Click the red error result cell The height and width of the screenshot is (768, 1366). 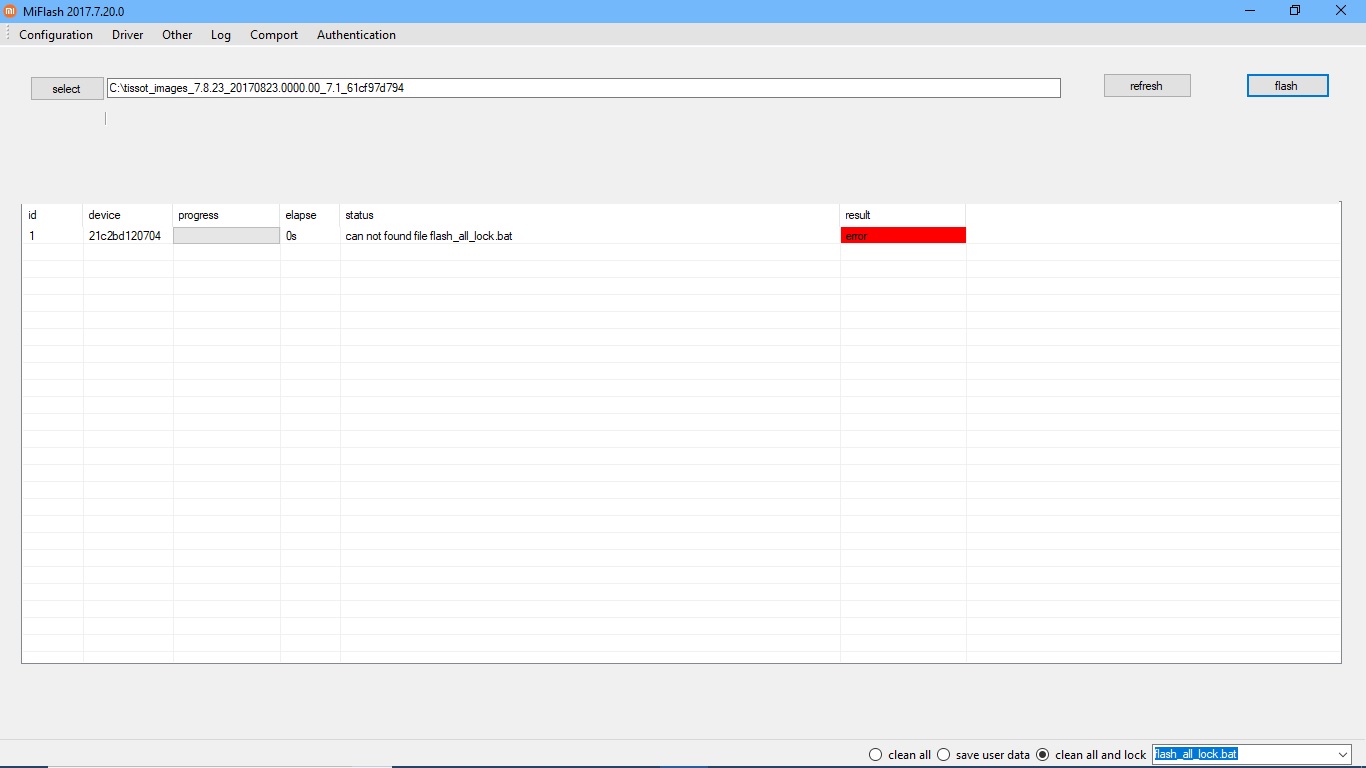coord(903,236)
